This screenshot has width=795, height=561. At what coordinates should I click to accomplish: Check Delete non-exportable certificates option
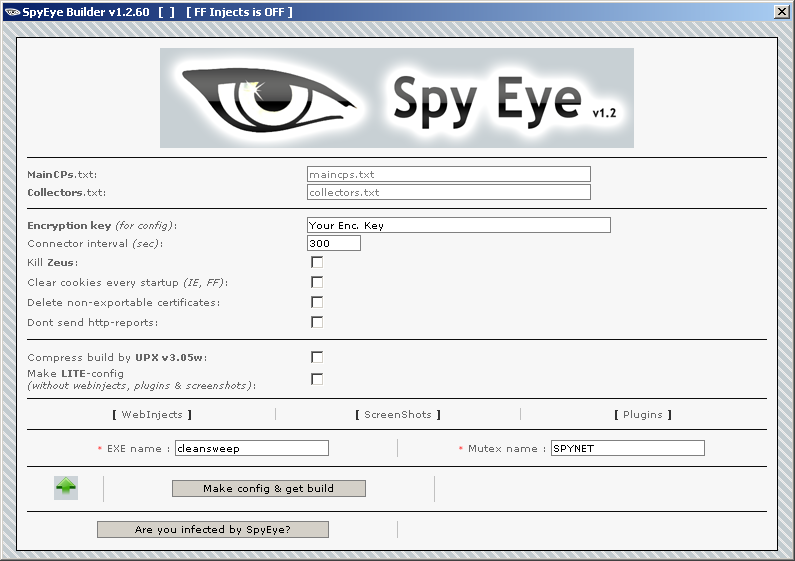pos(317,302)
